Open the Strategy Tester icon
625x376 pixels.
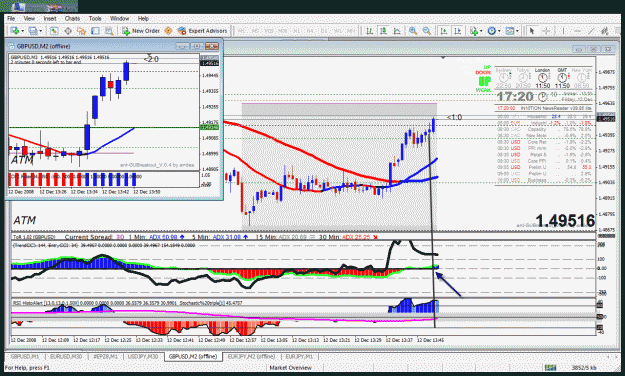[x=109, y=31]
